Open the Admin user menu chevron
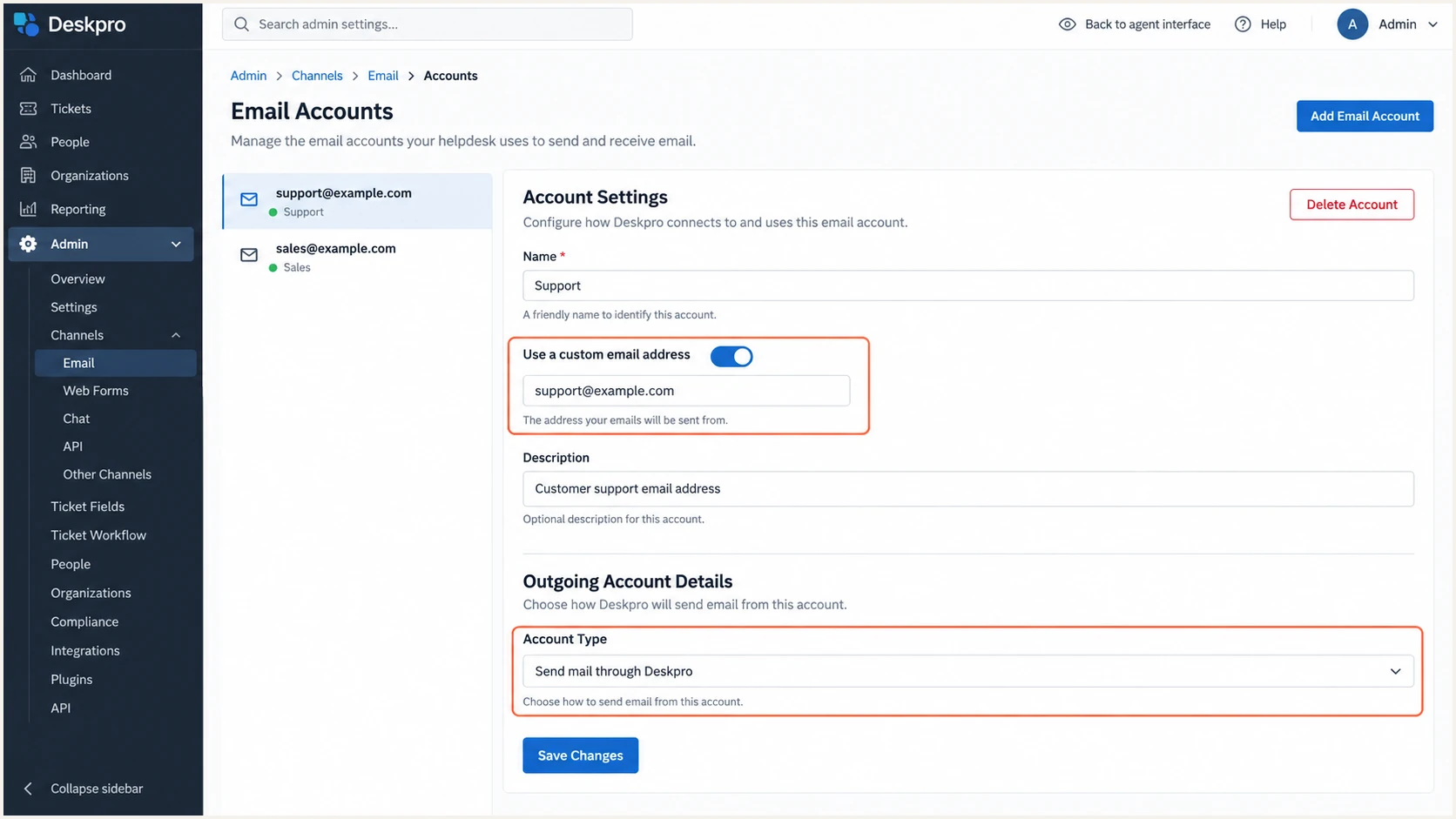The width and height of the screenshot is (1456, 819). pos(1432,24)
